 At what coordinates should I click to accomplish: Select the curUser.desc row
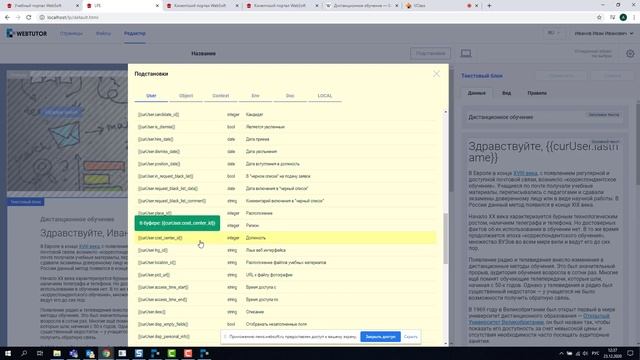285,312
